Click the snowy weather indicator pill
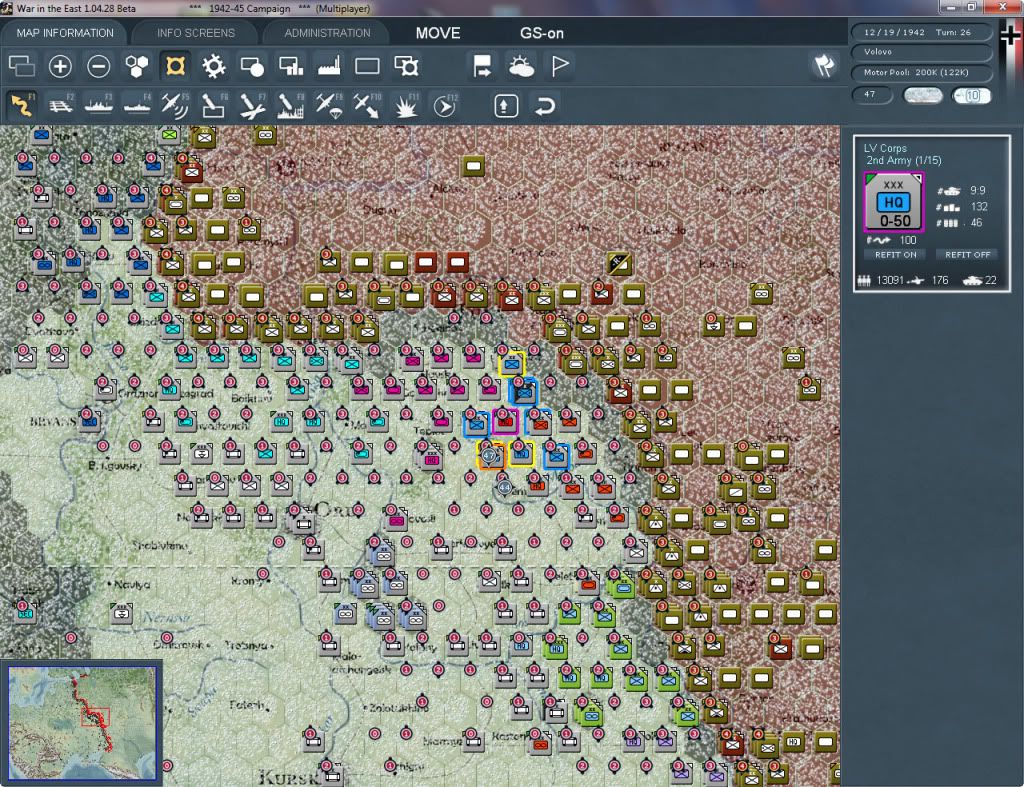Screen dimensions: 1024x787 click(x=922, y=95)
